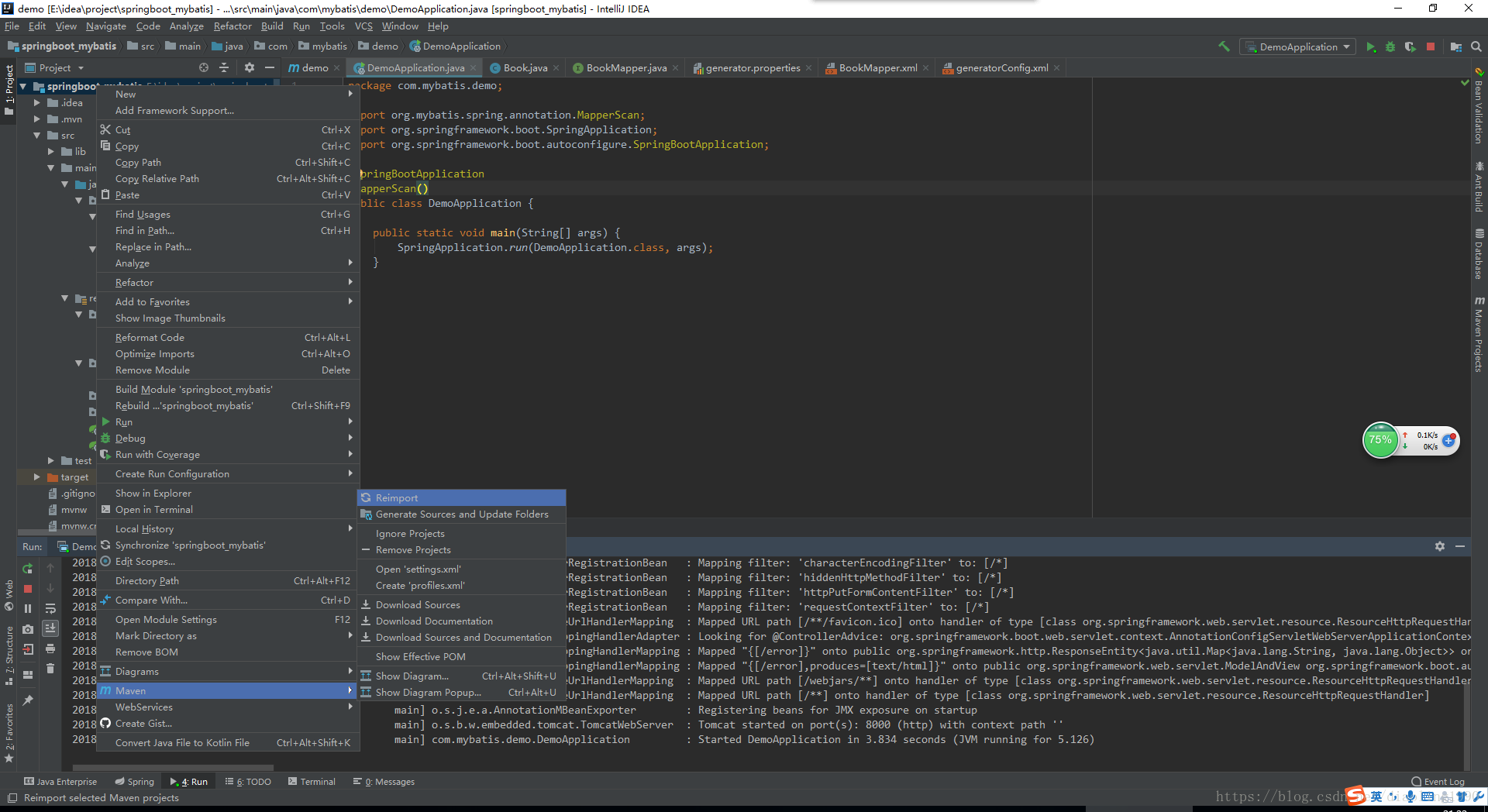Toggle the Web tool window
This screenshot has width=1488, height=812.
(9, 595)
